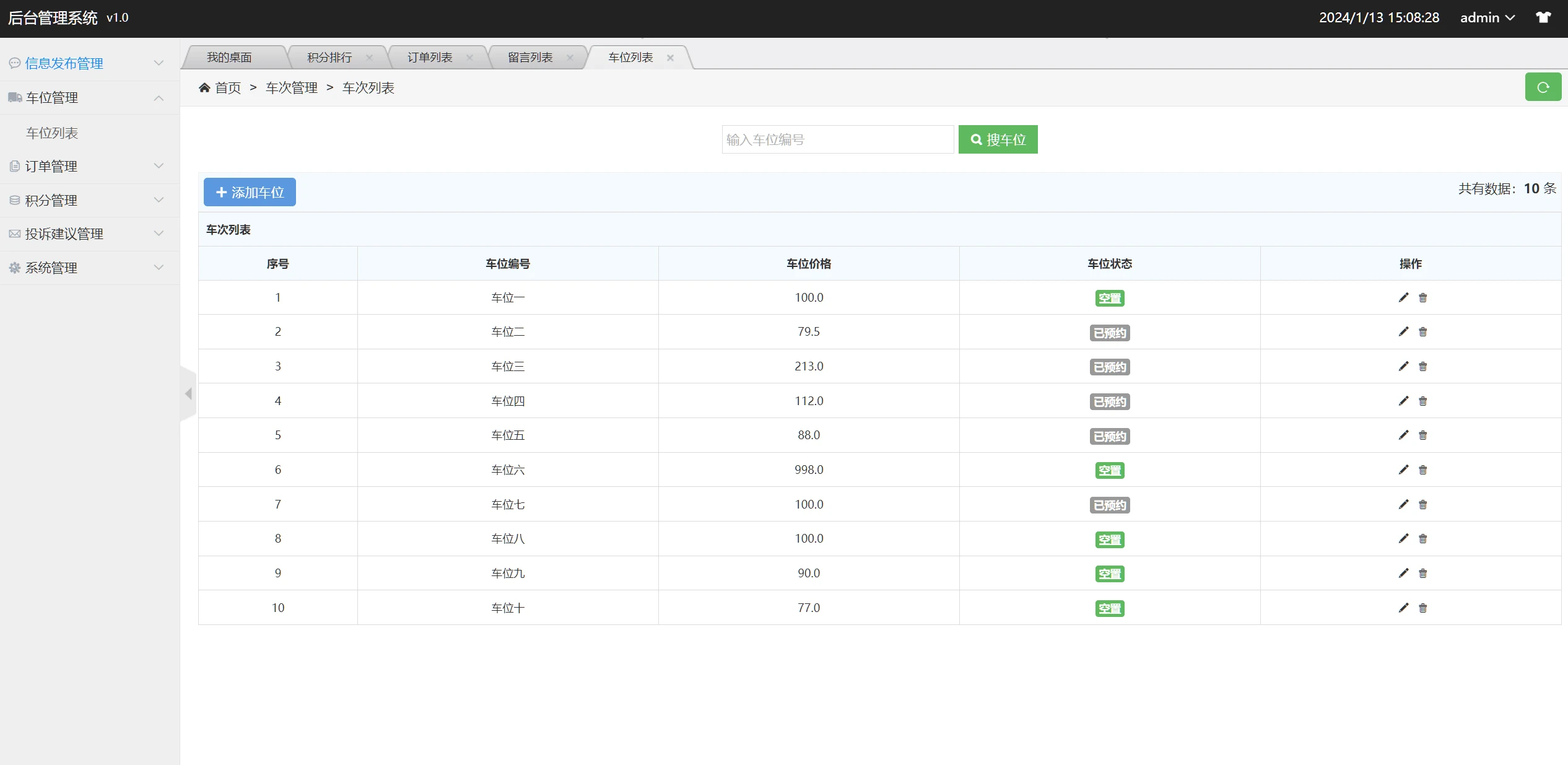This screenshot has height=765, width=1568.
Task: Edit 车位二 with its pencil icon
Action: click(1403, 332)
